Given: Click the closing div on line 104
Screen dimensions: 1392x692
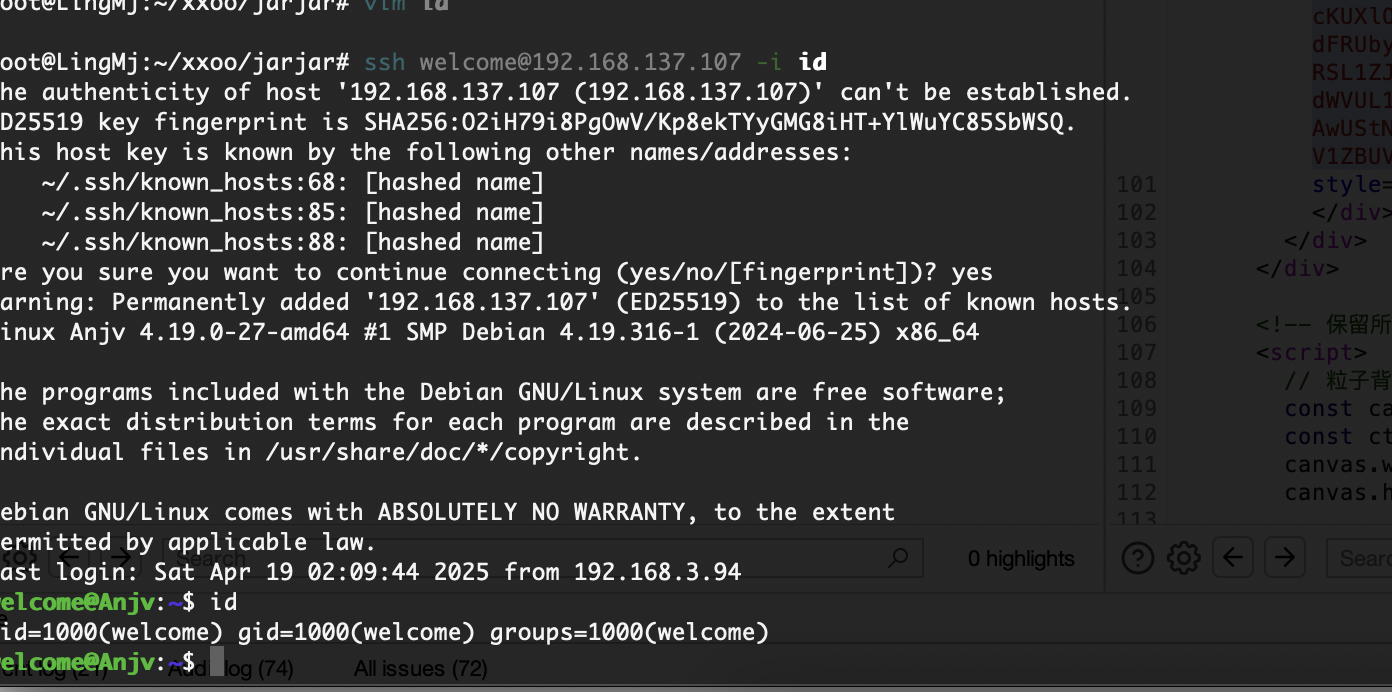Looking at the screenshot, I should (x=1298, y=268).
